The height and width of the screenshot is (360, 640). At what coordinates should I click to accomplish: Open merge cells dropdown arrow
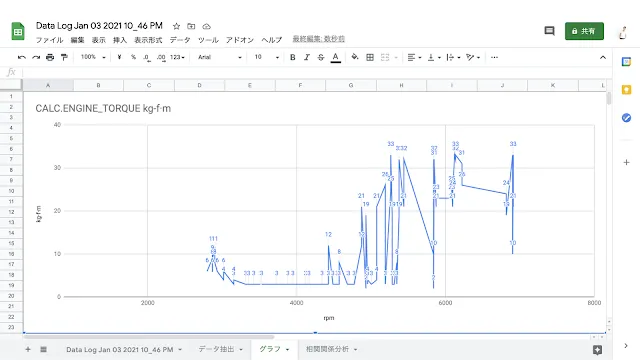(396, 58)
